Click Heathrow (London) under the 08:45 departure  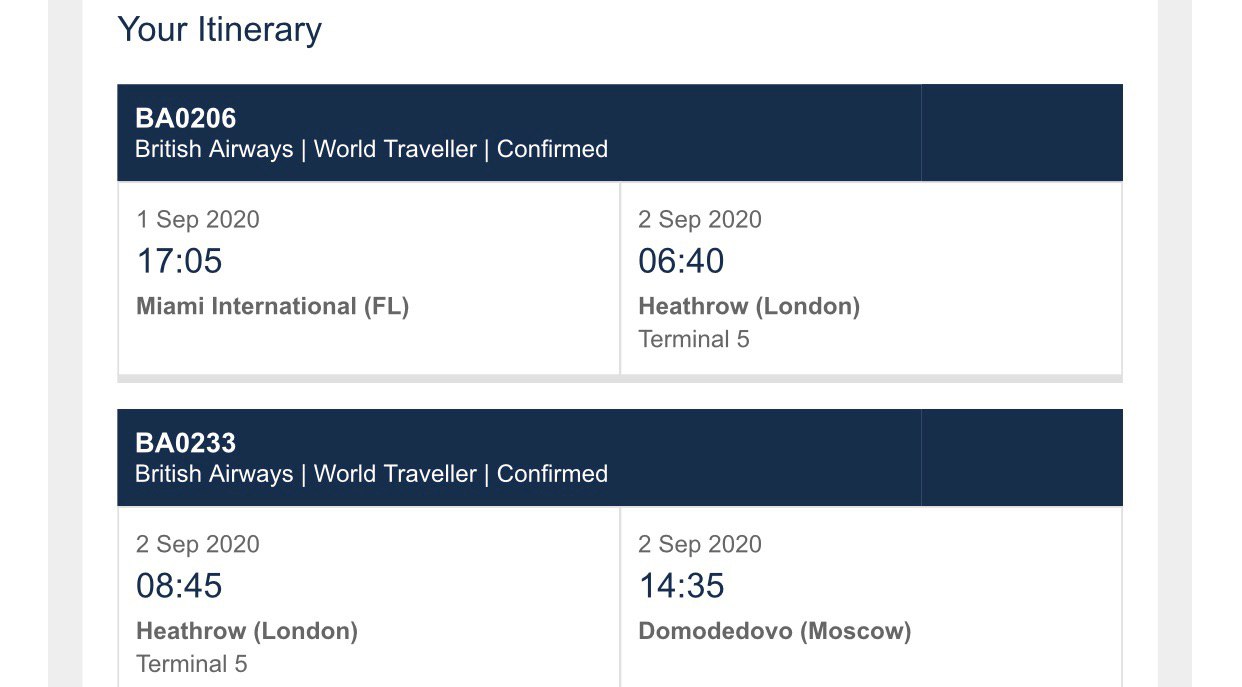coord(247,631)
